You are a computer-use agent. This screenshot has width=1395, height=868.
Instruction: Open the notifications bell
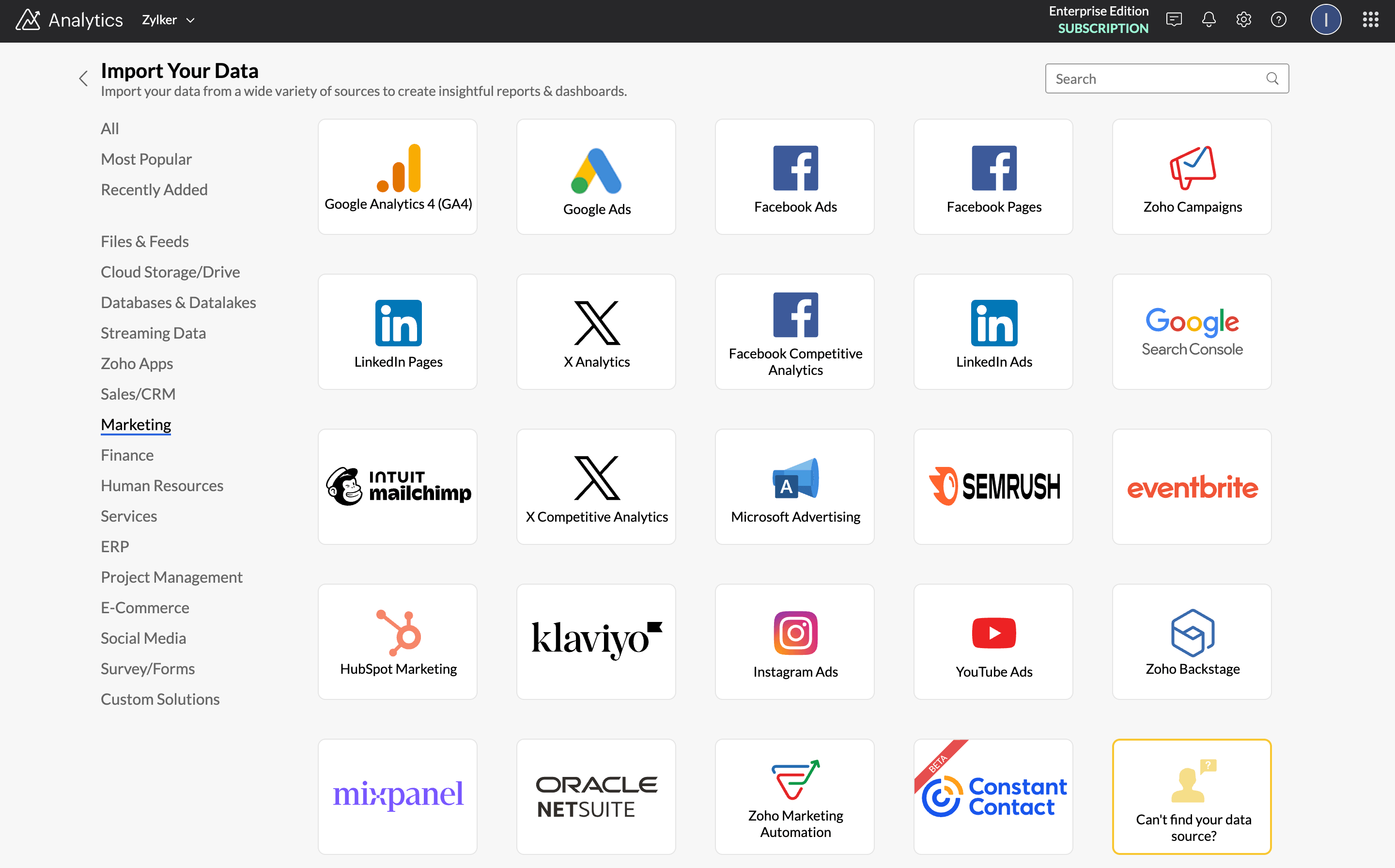coord(1209,19)
